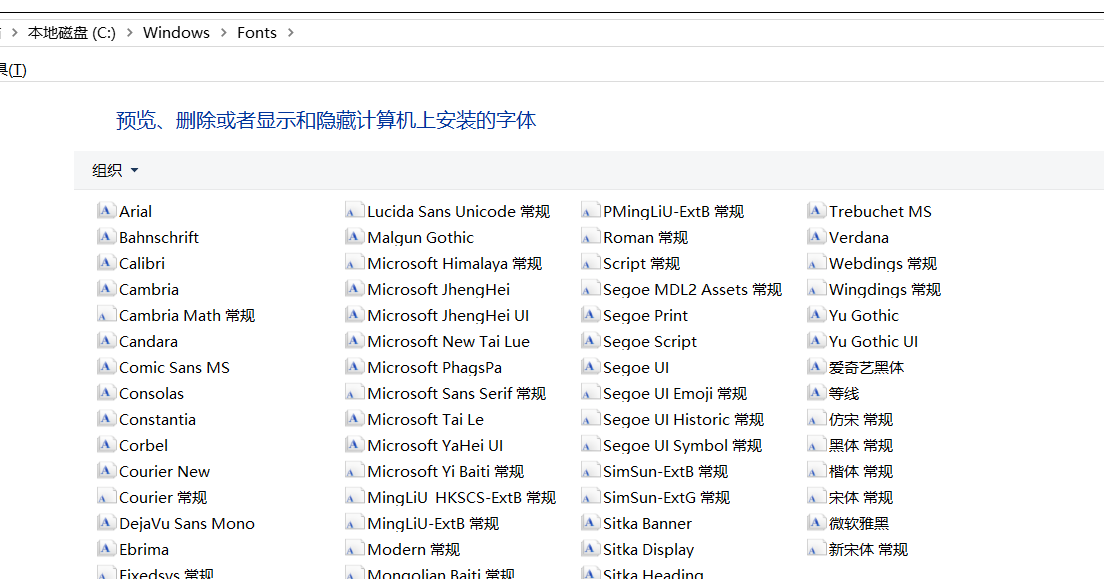Select the Script 常规 font name
This screenshot has width=1104, height=579.
click(641, 263)
